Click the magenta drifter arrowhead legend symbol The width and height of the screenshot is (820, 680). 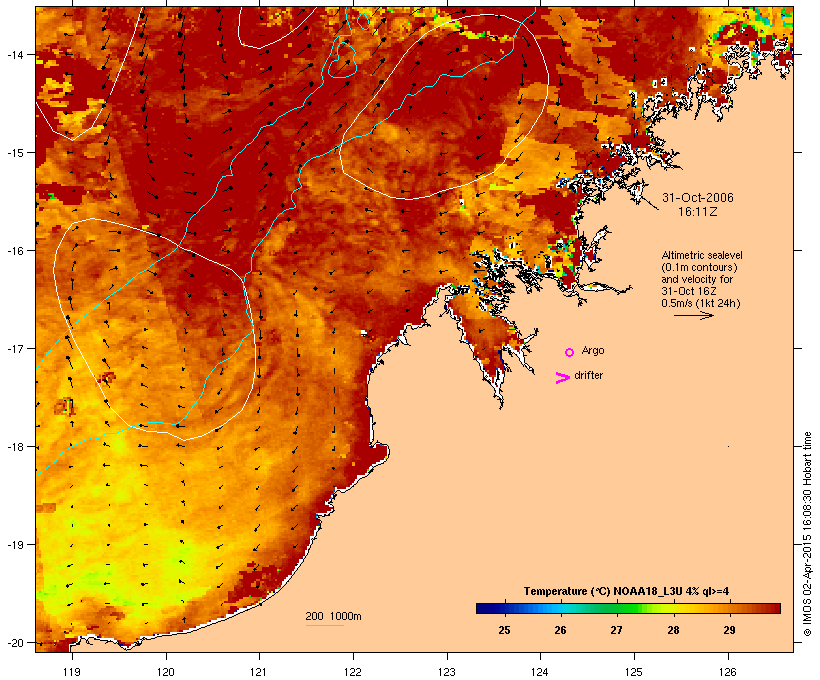562,378
